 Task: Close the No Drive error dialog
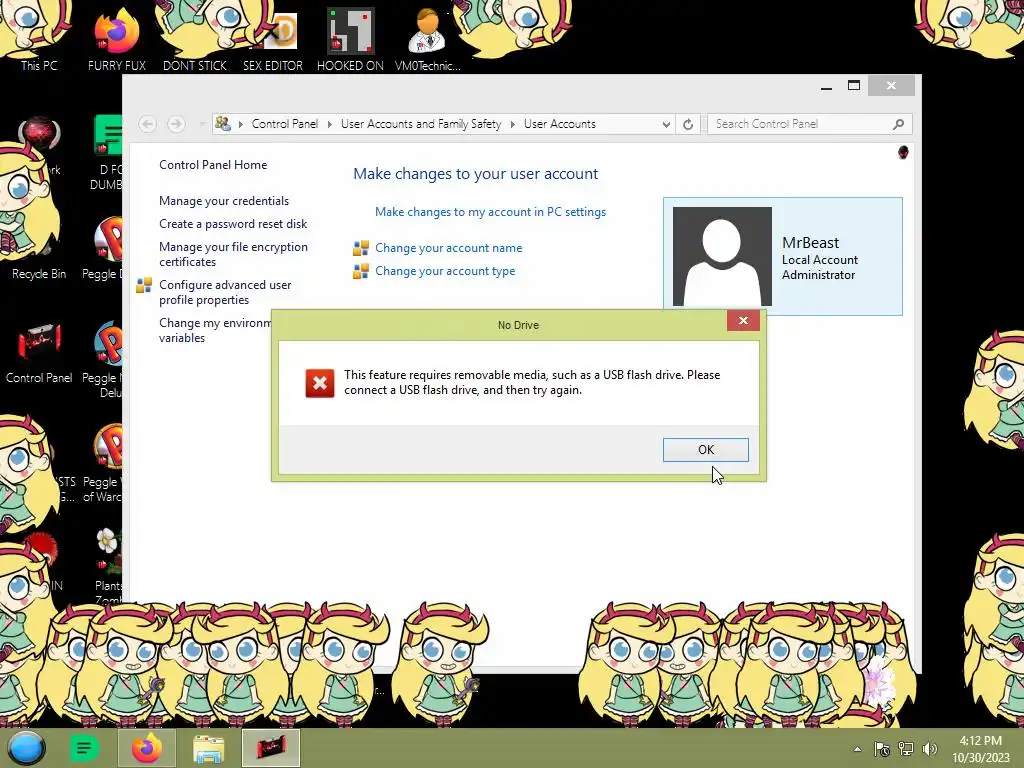[x=743, y=321]
